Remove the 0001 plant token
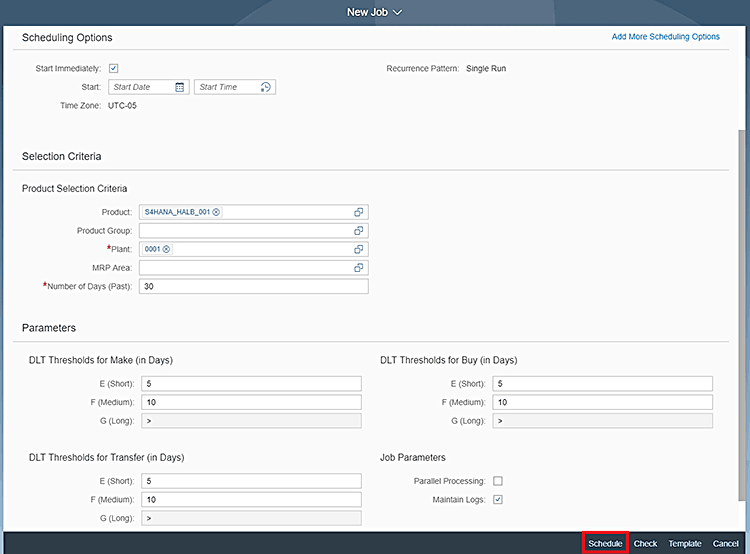The image size is (750, 554). [x=167, y=249]
